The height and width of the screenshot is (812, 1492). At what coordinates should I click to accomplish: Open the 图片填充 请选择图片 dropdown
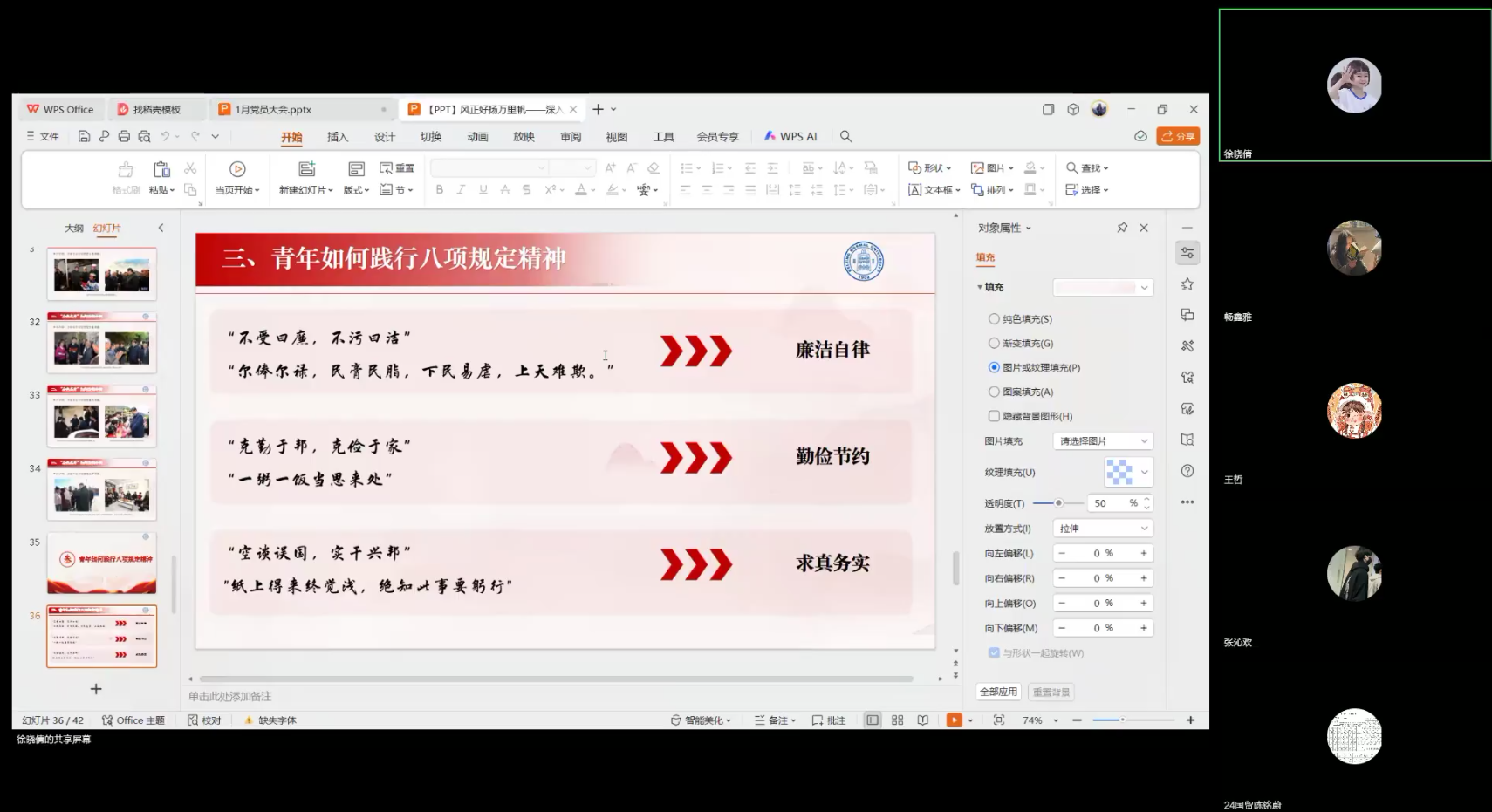tap(1103, 441)
